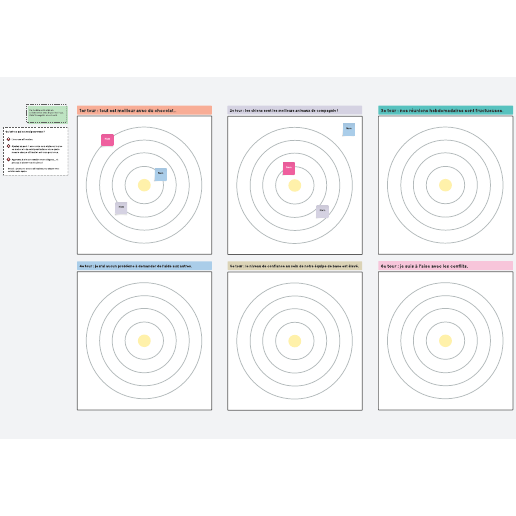Select the beige '5e tour' confiance header
The height and width of the screenshot is (516, 516).
295,266
